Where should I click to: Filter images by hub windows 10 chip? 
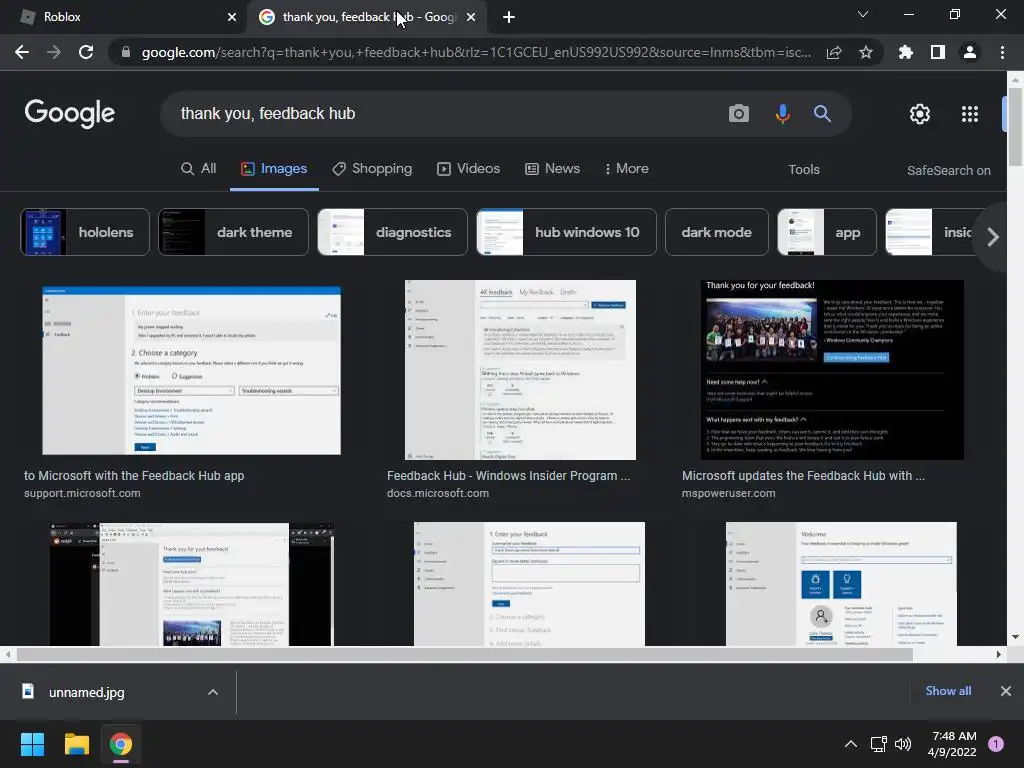pos(566,232)
